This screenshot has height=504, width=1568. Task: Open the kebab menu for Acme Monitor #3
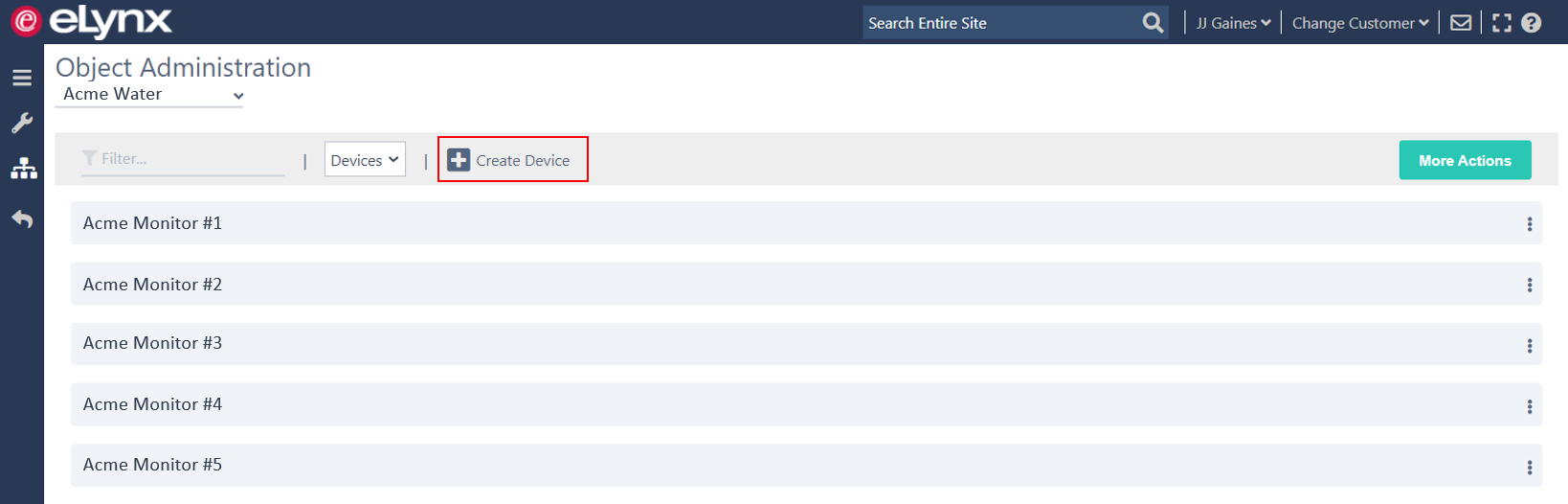(x=1529, y=345)
